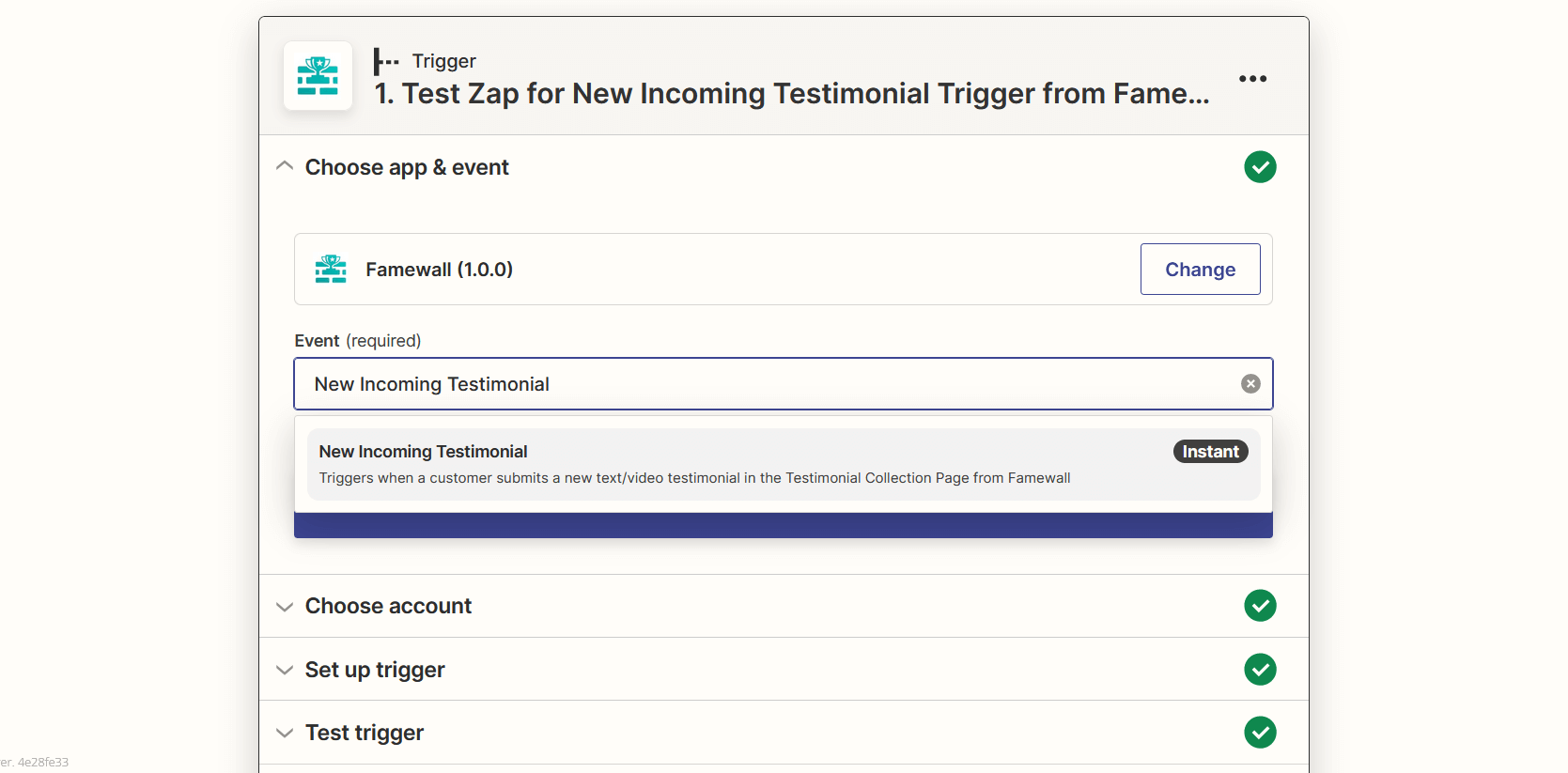Click the Instant badge on the event option
This screenshot has height=773, width=1568.
1210,452
